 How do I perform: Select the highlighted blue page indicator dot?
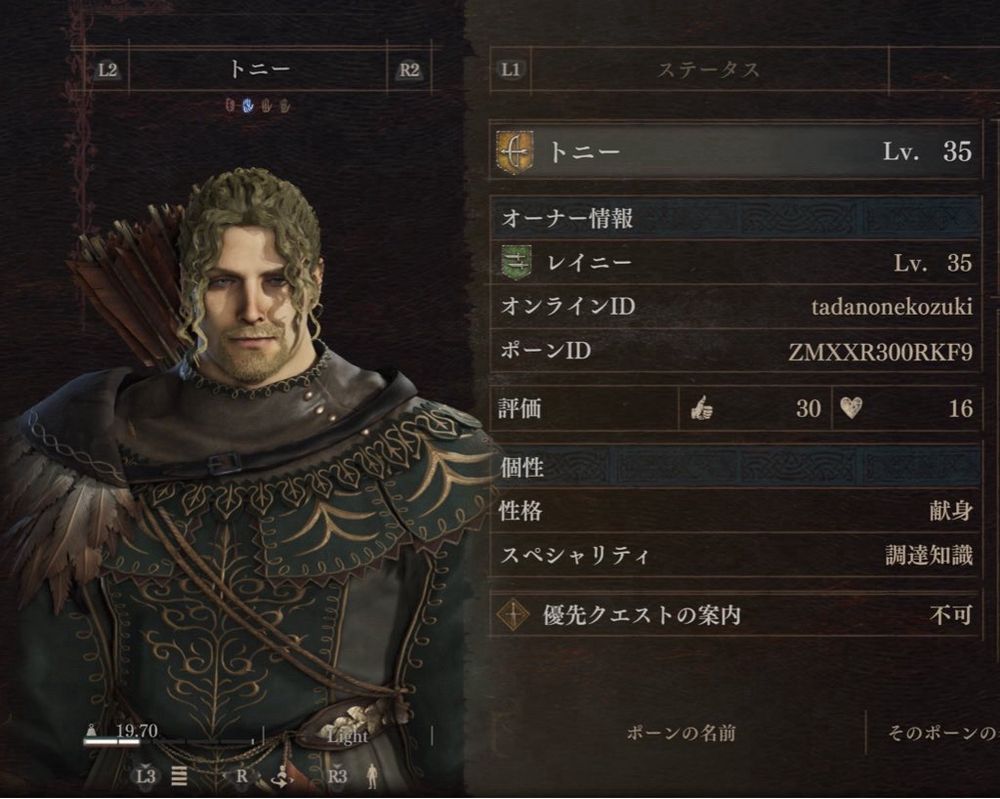point(248,106)
